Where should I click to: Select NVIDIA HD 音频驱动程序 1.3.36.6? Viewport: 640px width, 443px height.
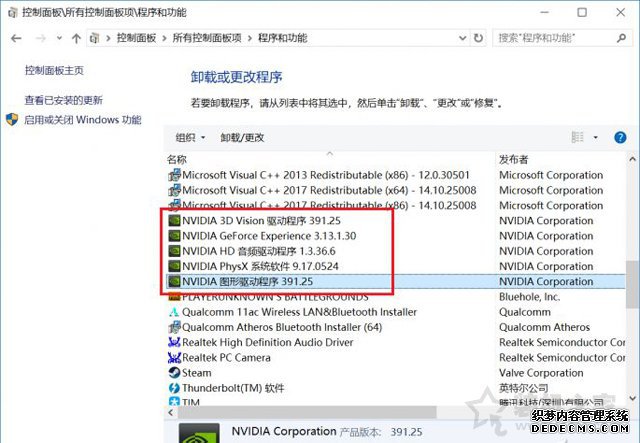[259, 251]
